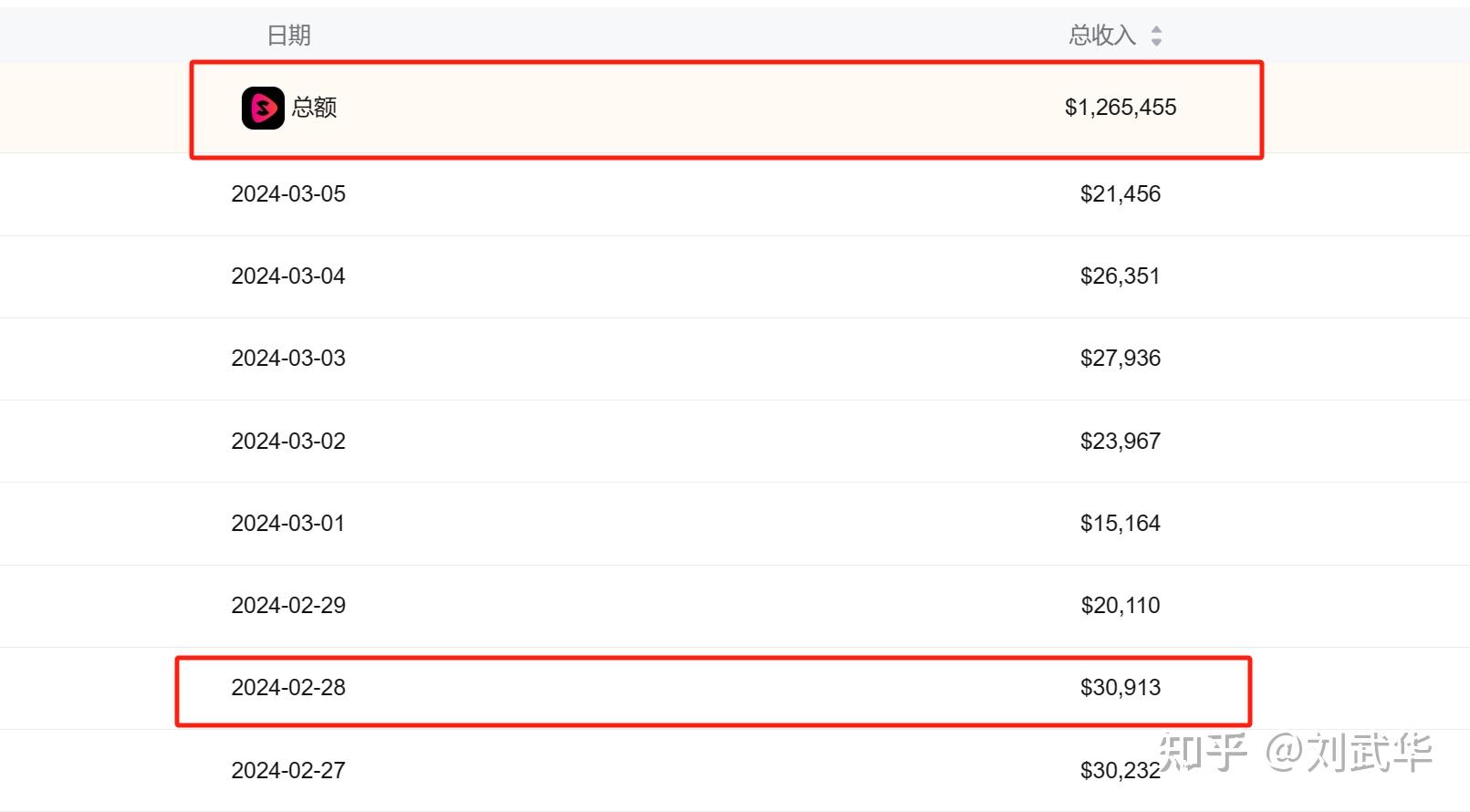This screenshot has width=1470, height=812.
Task: Click the $23,967 revenue amount
Action: pos(1120,441)
